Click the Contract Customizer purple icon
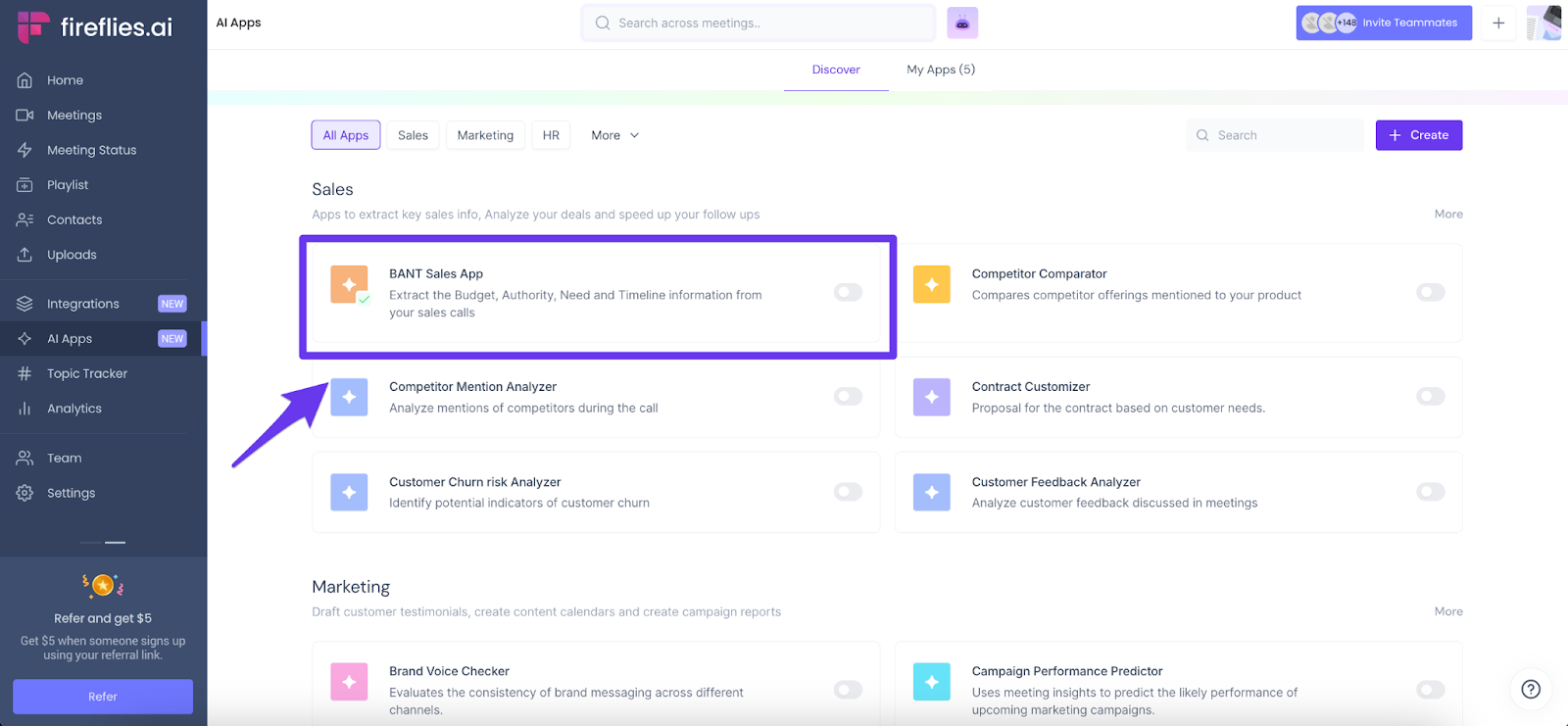Viewport: 1568px width, 726px height. [932, 397]
